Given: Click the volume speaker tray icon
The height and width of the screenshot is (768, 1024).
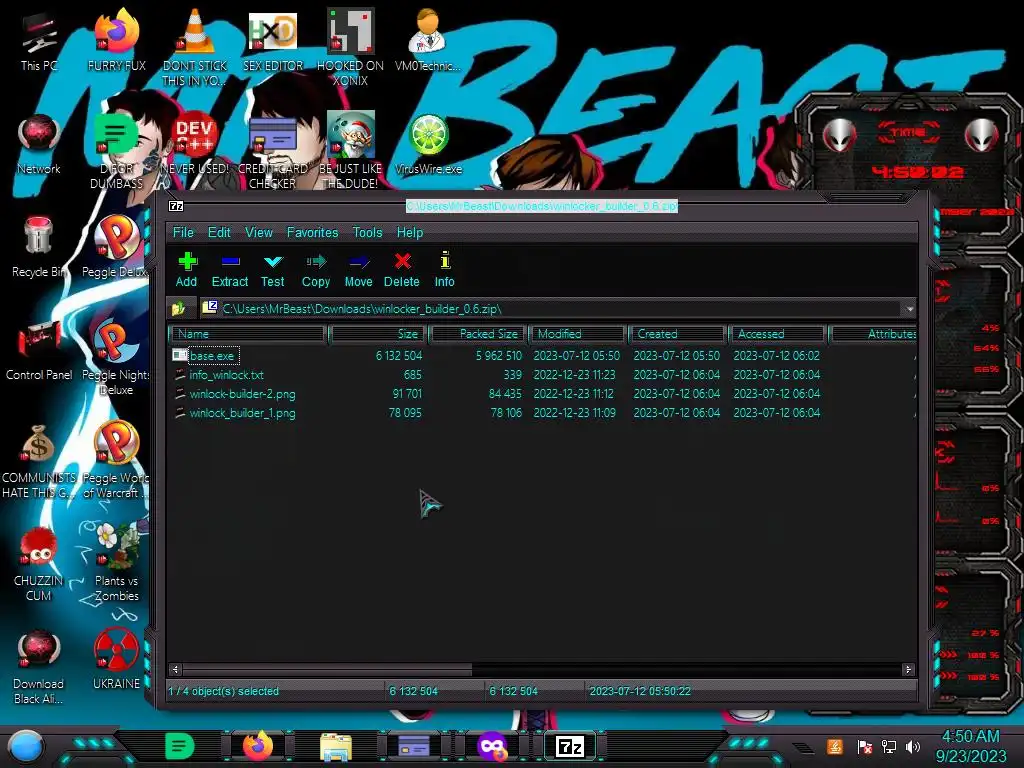Looking at the screenshot, I should [x=914, y=746].
